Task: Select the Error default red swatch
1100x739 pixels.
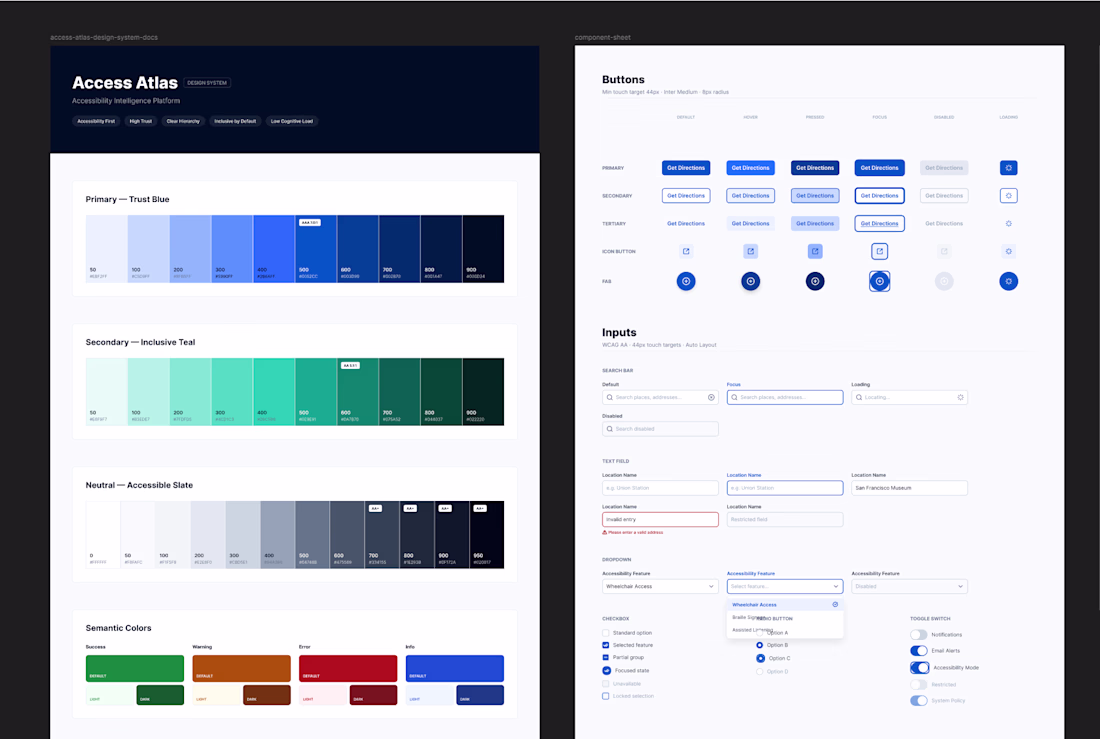Action: 348,669
